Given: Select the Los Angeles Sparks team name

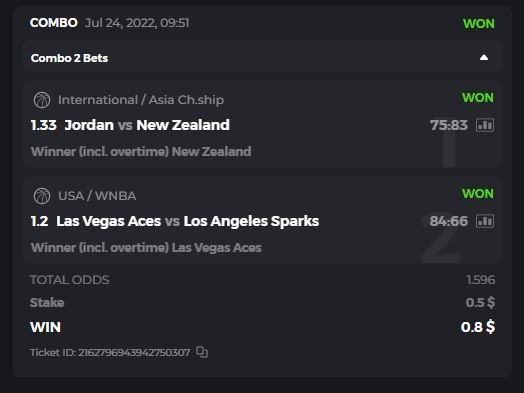Looking at the screenshot, I should (251, 221).
